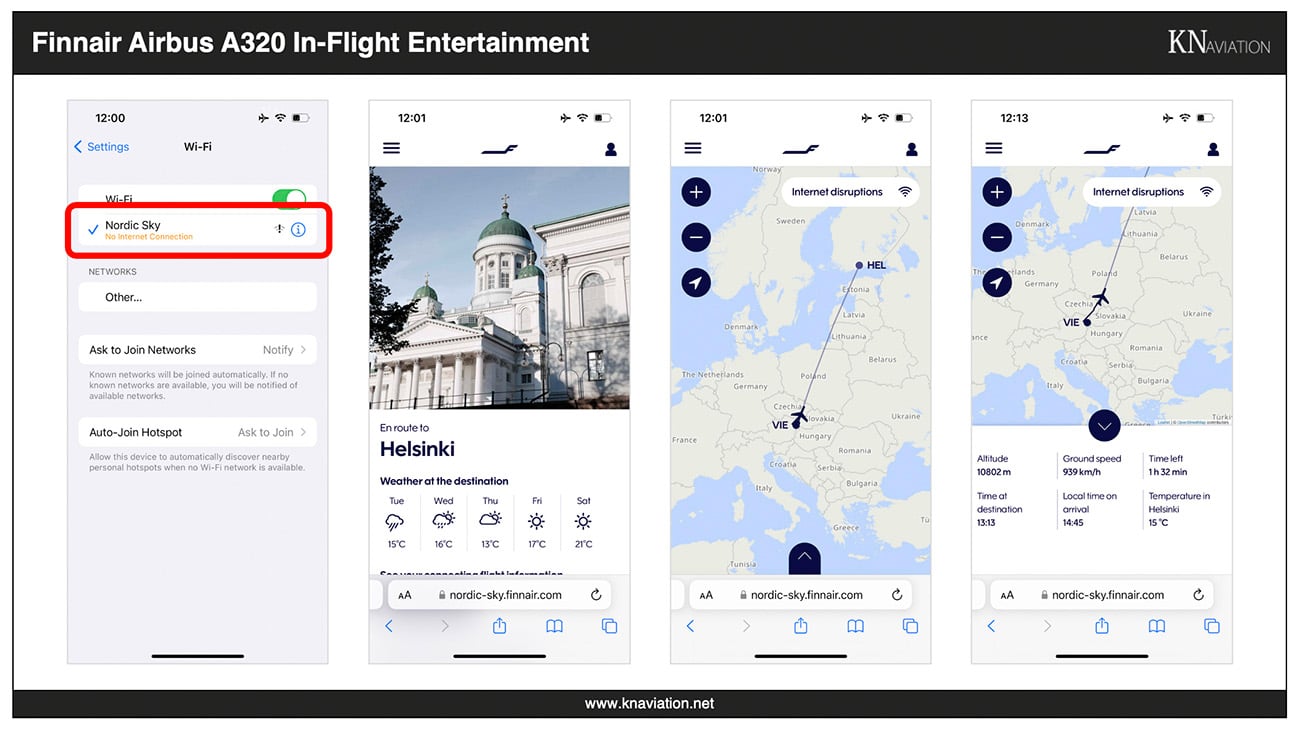The image size is (1300, 730).
Task: Select Tue weather forecast 15°C
Action: 396,523
